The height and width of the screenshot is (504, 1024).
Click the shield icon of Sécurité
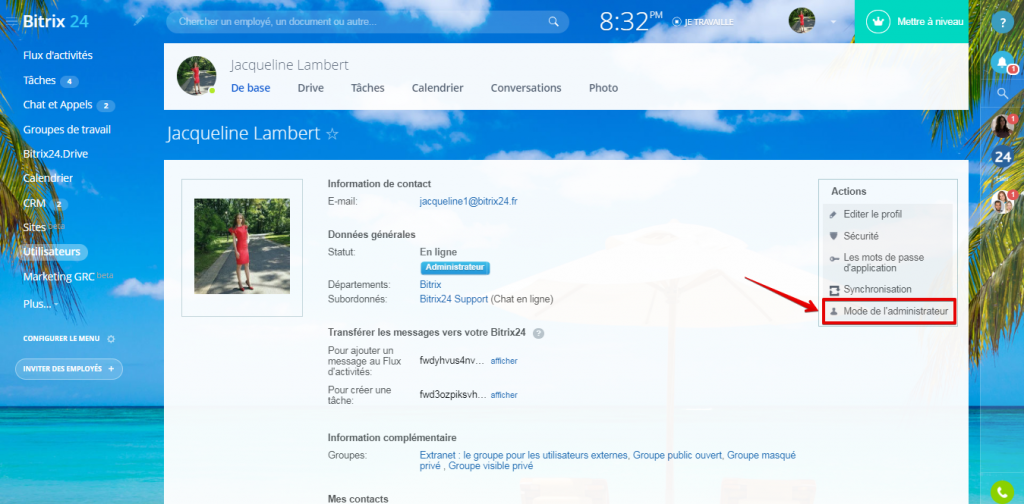(x=833, y=236)
